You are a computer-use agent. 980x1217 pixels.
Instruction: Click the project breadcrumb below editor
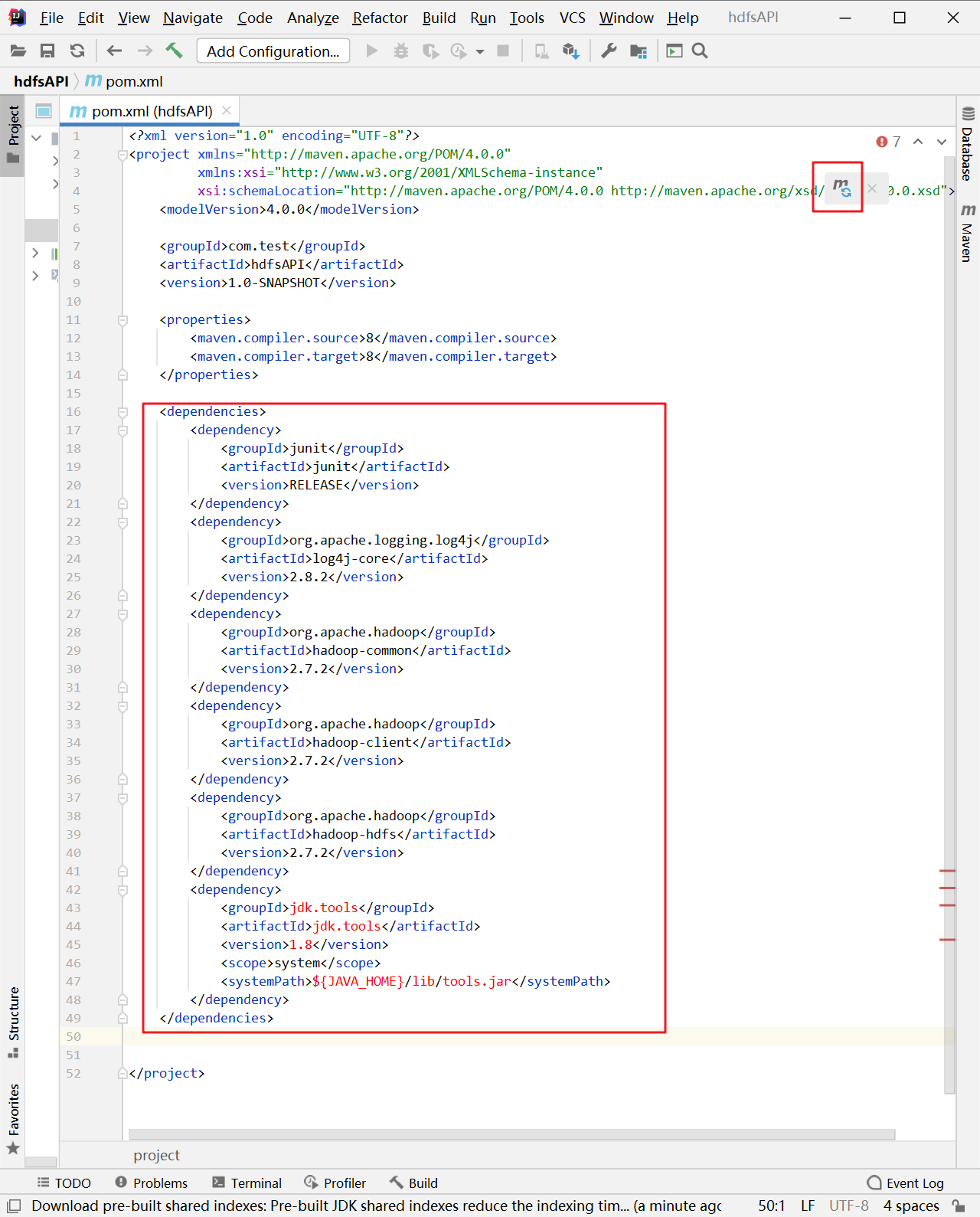click(156, 1155)
